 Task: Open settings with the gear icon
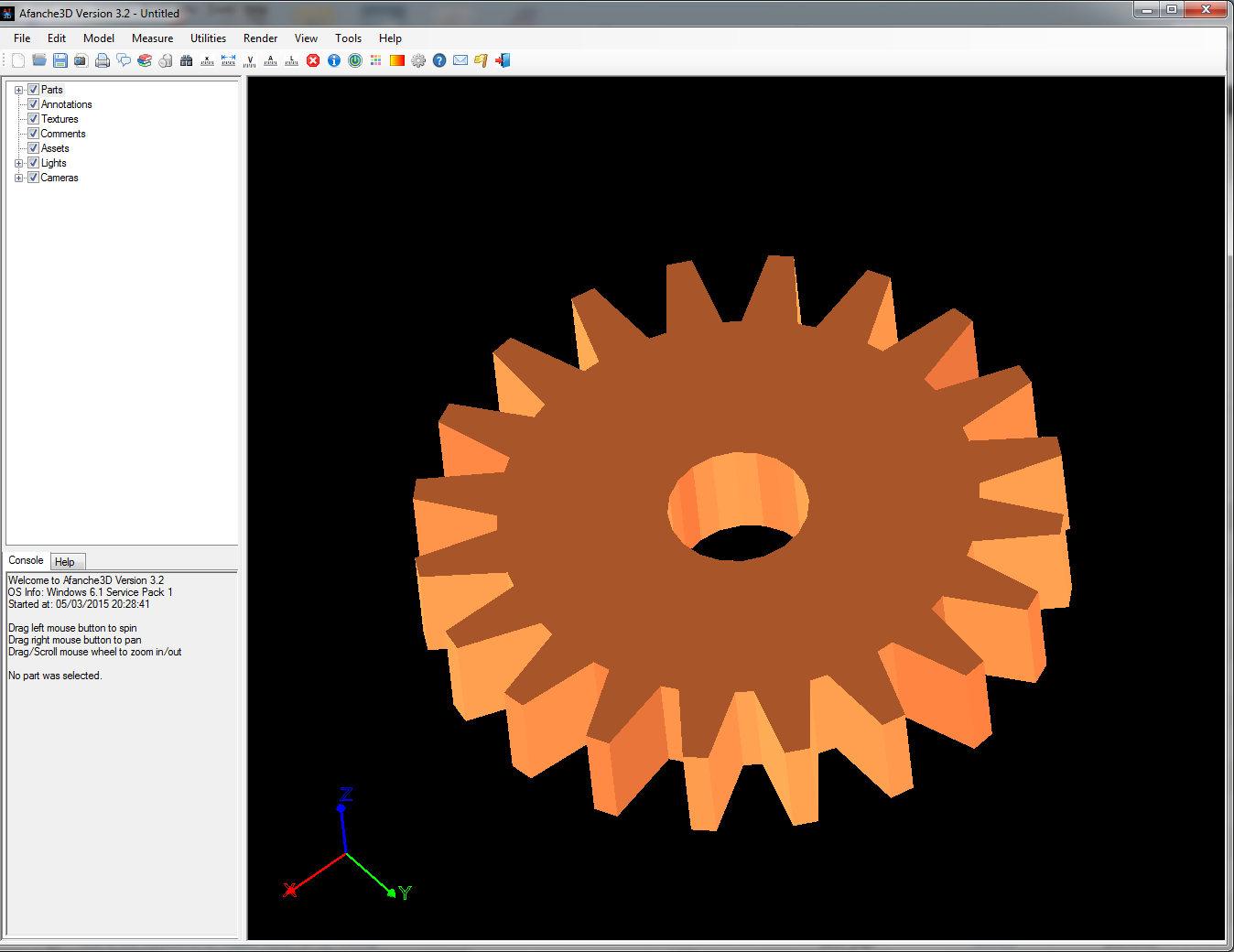point(418,60)
